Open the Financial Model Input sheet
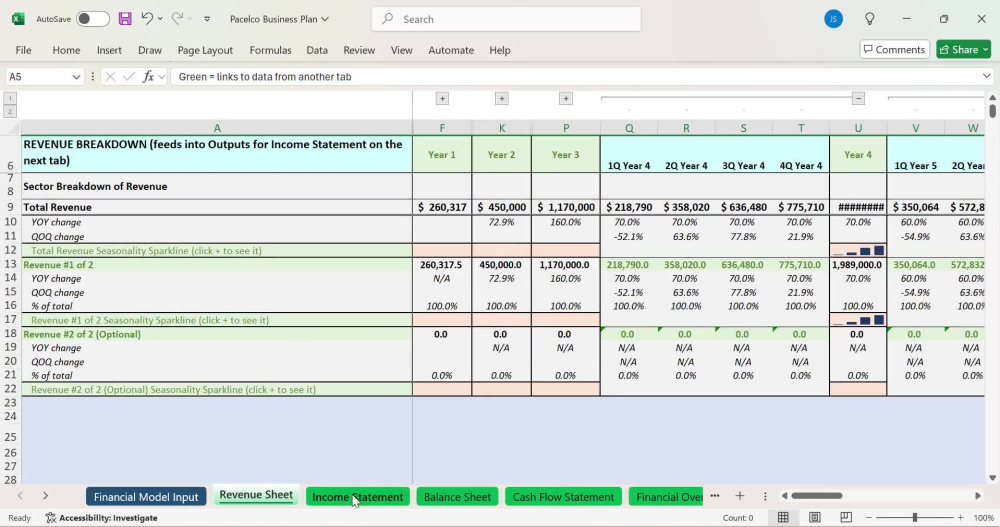 pyautogui.click(x=146, y=496)
